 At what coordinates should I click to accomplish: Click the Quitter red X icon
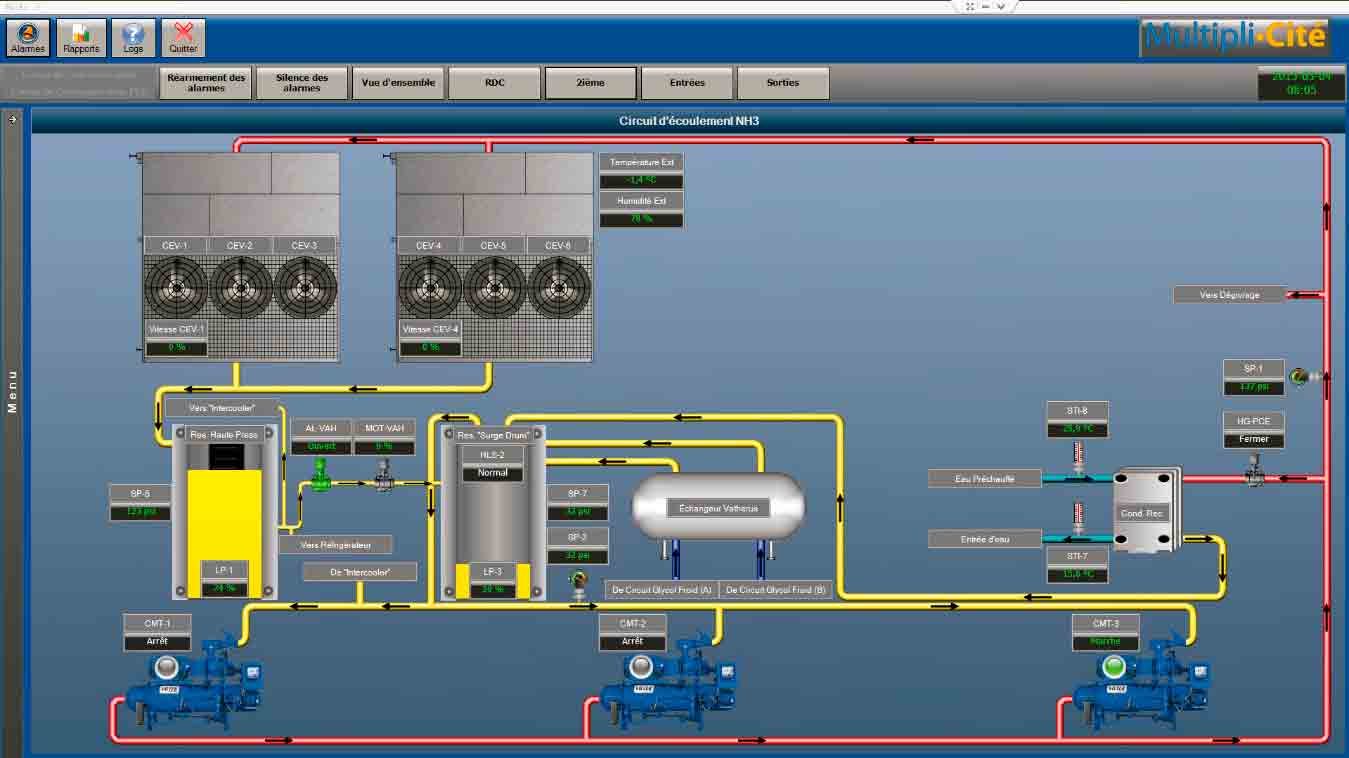pyautogui.click(x=183, y=38)
